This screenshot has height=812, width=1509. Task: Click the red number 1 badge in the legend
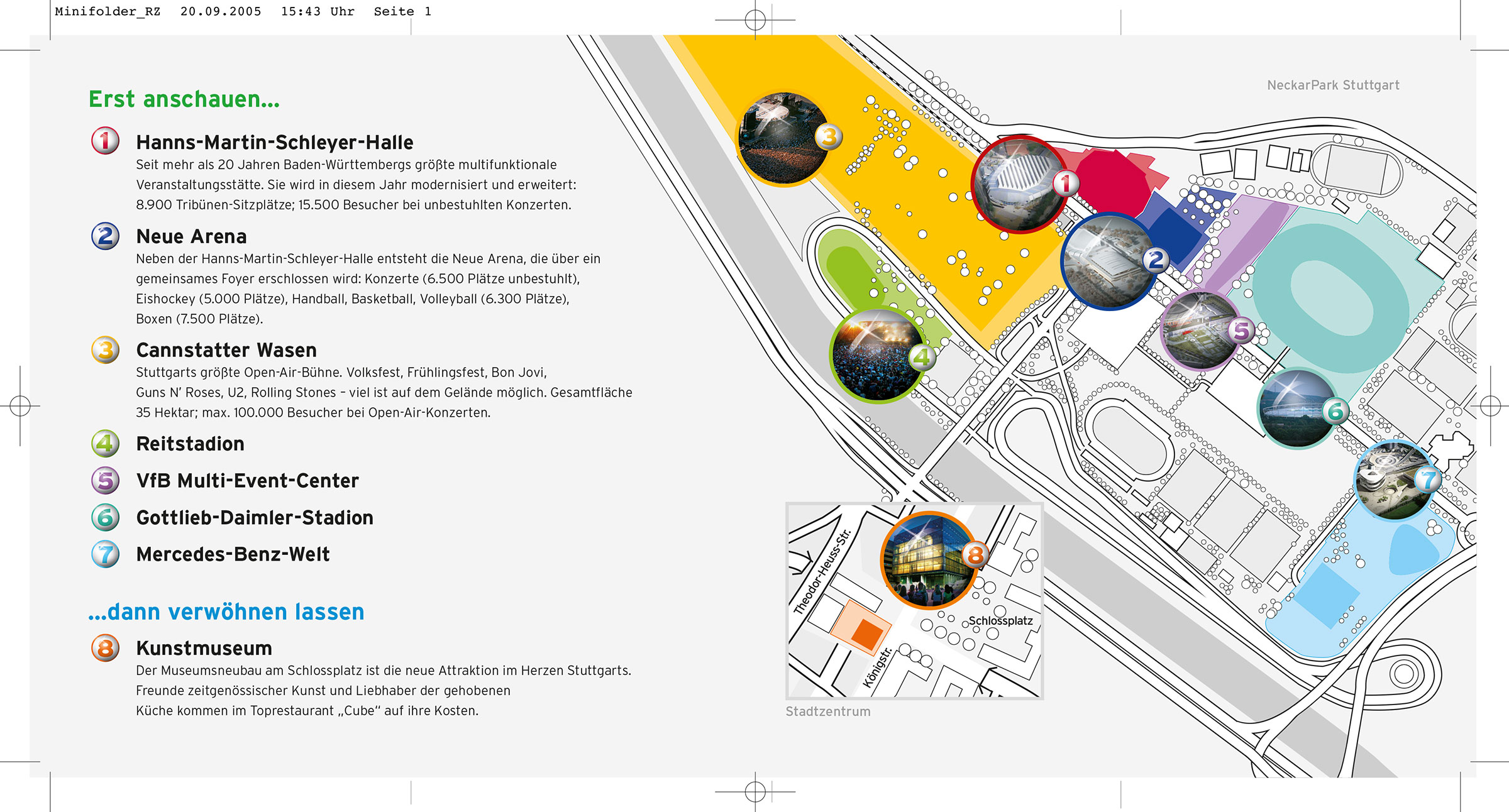click(105, 140)
